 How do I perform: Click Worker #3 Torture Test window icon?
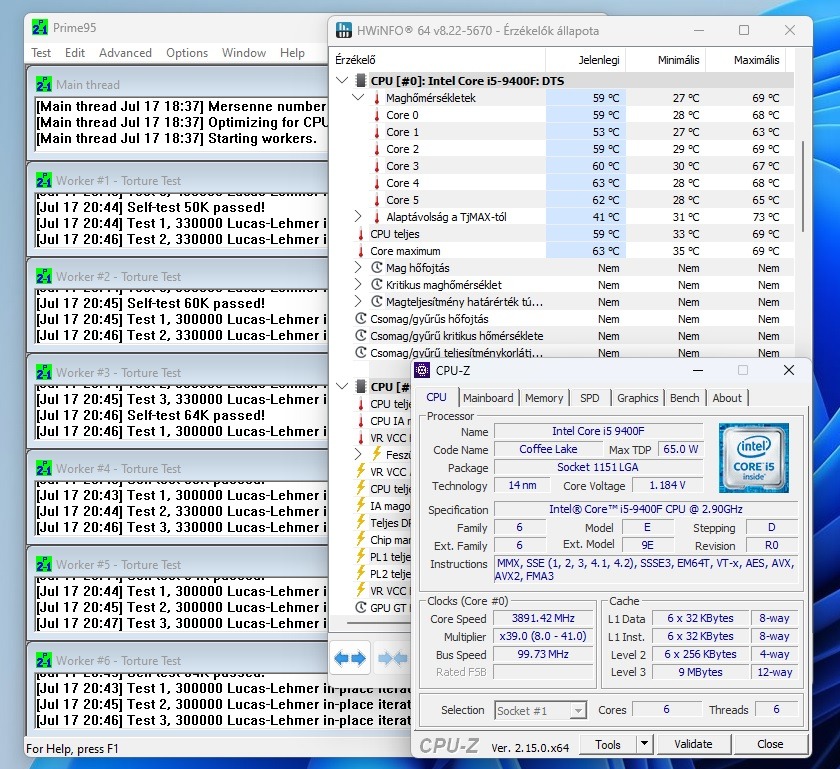pyautogui.click(x=44, y=372)
